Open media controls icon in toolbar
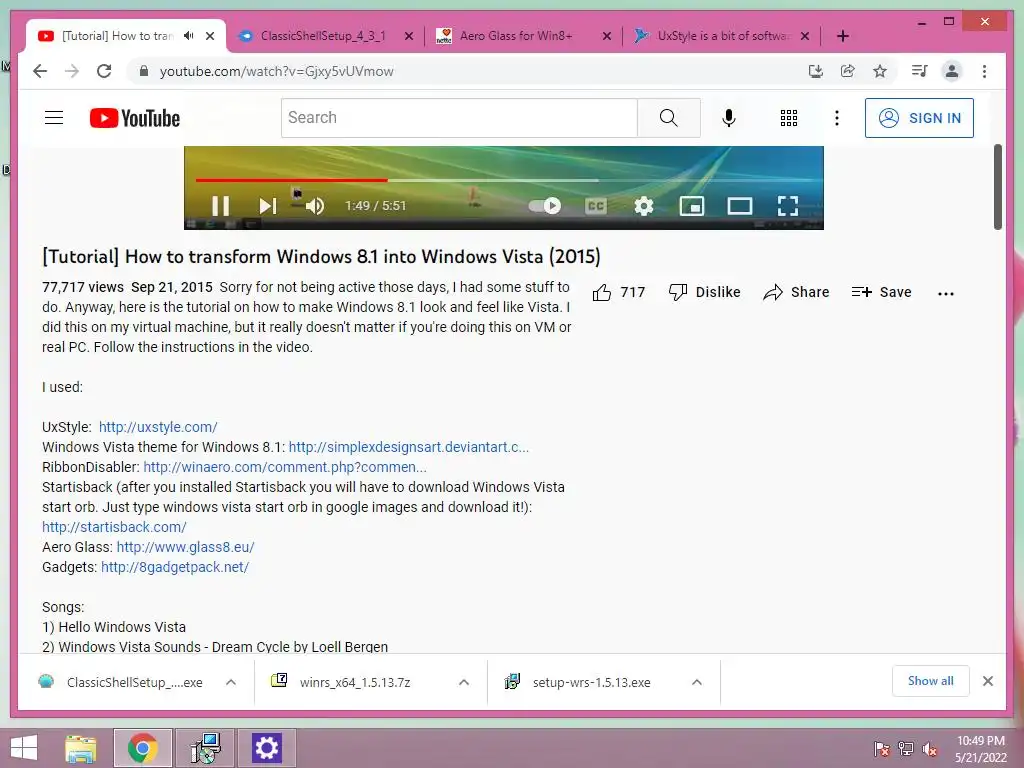The image size is (1024, 768). click(x=920, y=71)
